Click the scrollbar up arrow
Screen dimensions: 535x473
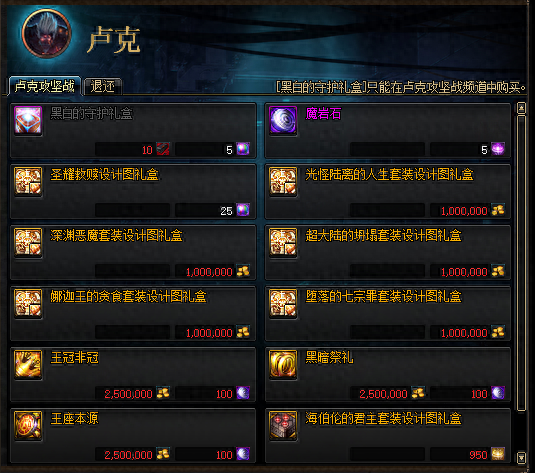tap(521, 108)
